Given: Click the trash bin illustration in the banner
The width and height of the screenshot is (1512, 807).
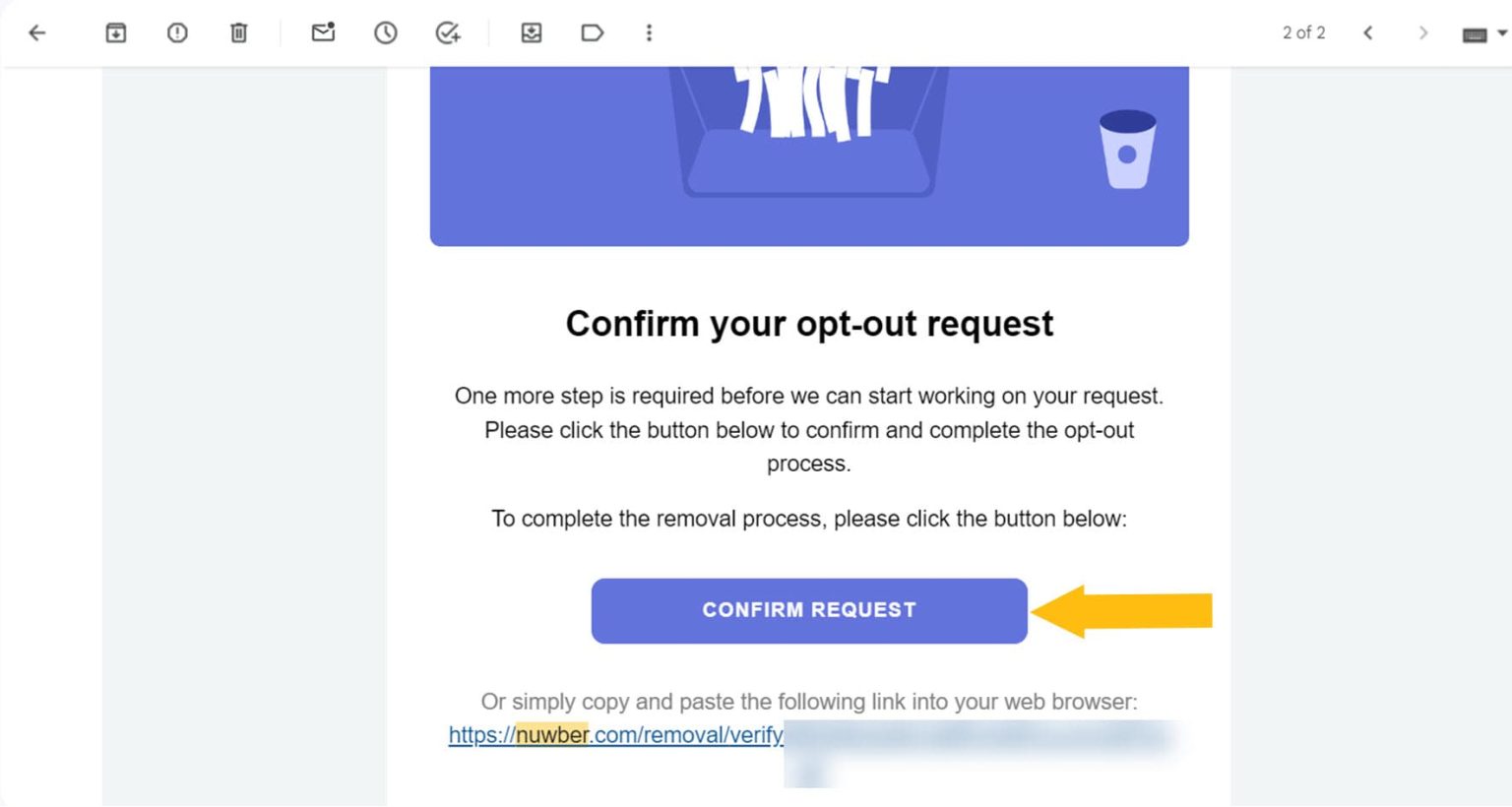Looking at the screenshot, I should coord(1128,149).
